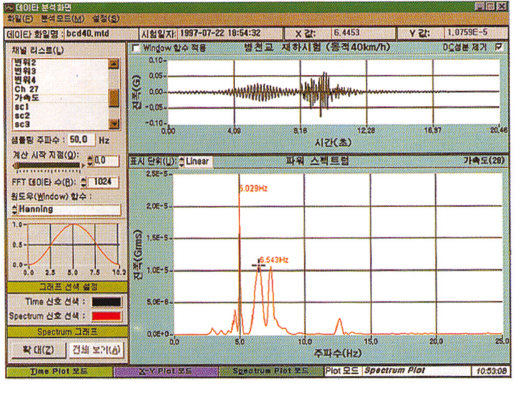Open the 표시 단위 Linear selector
Image resolution: width=524 pixels, height=396 pixels.
coord(194,161)
